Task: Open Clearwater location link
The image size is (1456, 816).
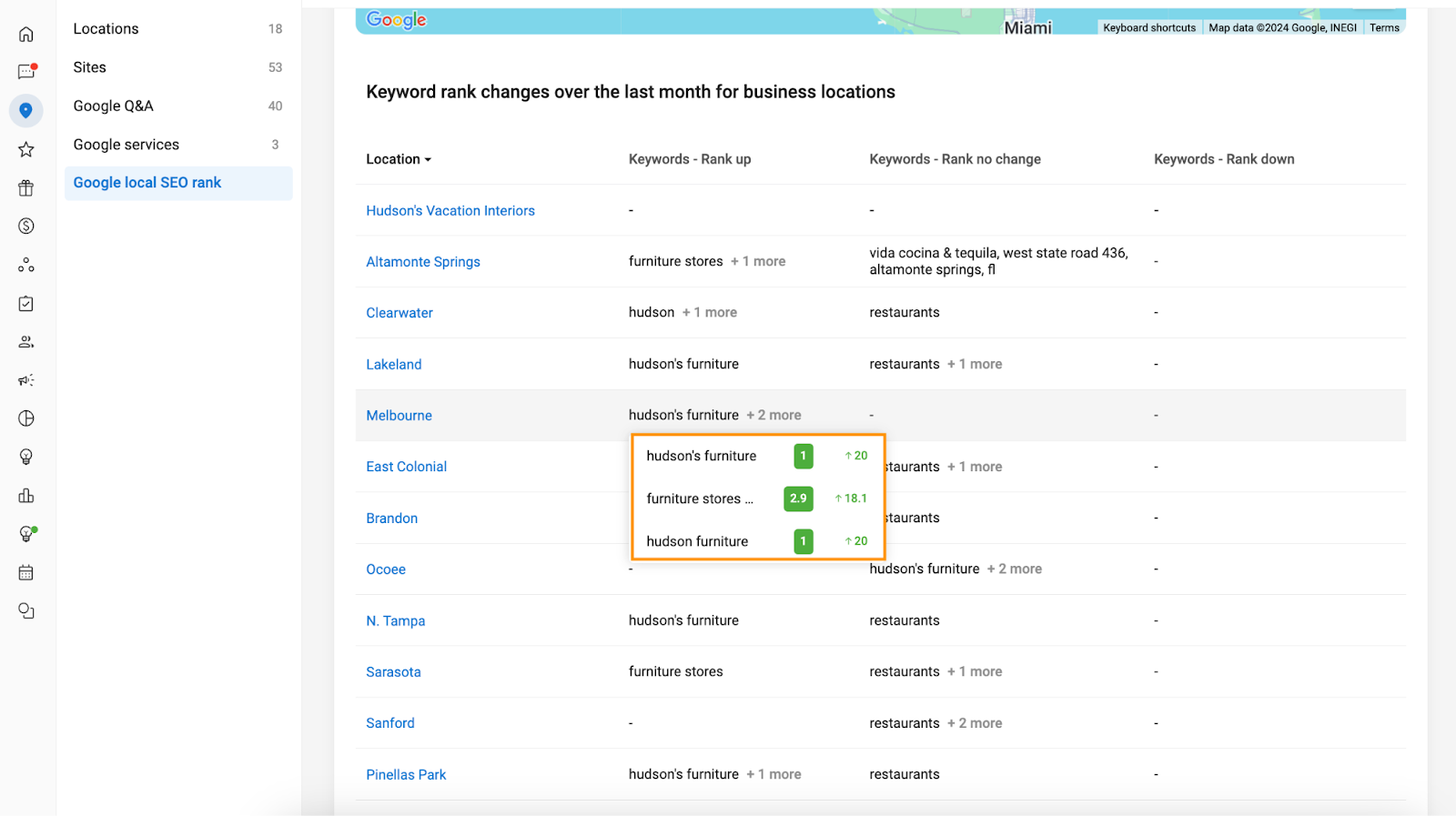Action: tap(399, 313)
